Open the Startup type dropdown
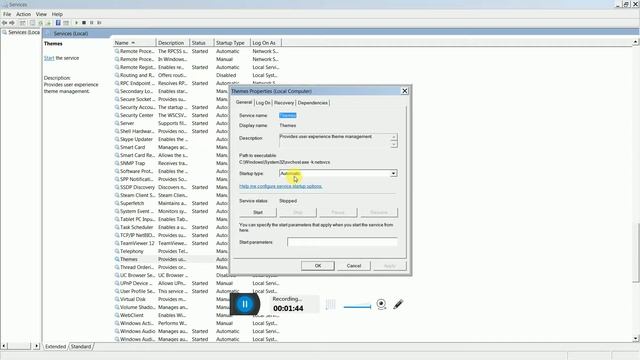Image resolution: width=640 pixels, height=360 pixels. 393,173
